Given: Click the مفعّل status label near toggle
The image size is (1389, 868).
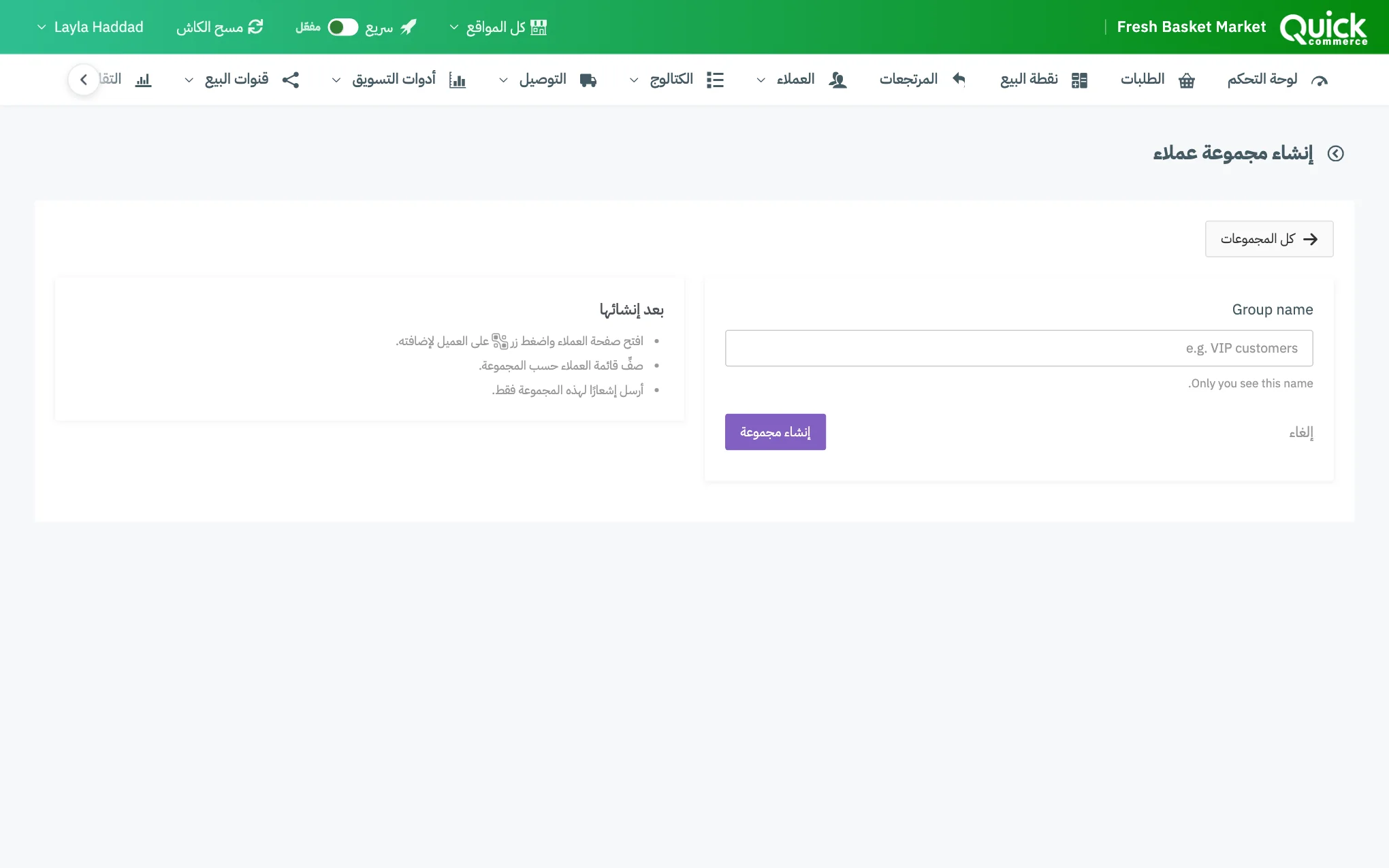Looking at the screenshot, I should (308, 27).
